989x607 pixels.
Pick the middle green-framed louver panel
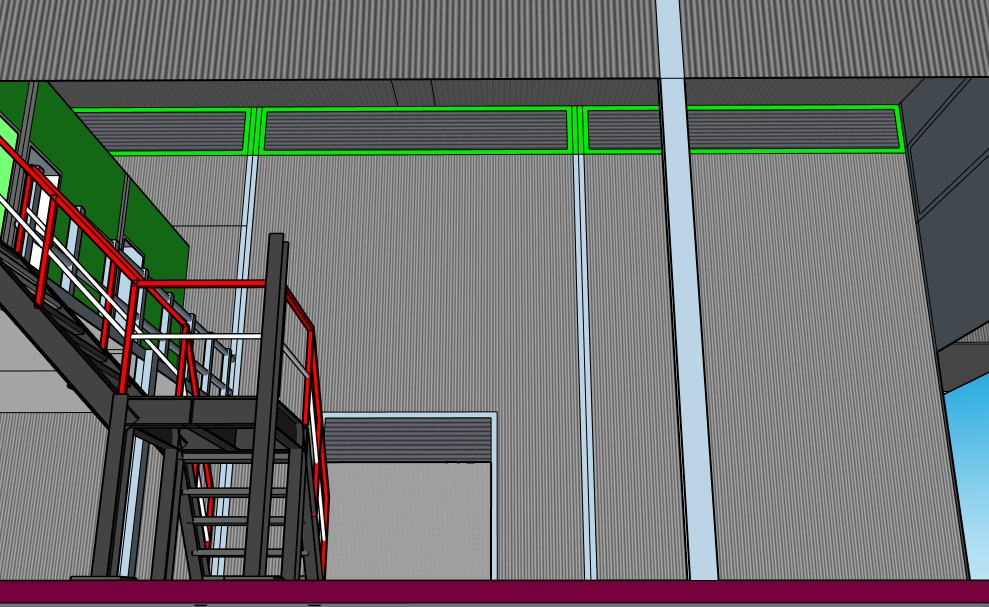(x=415, y=130)
